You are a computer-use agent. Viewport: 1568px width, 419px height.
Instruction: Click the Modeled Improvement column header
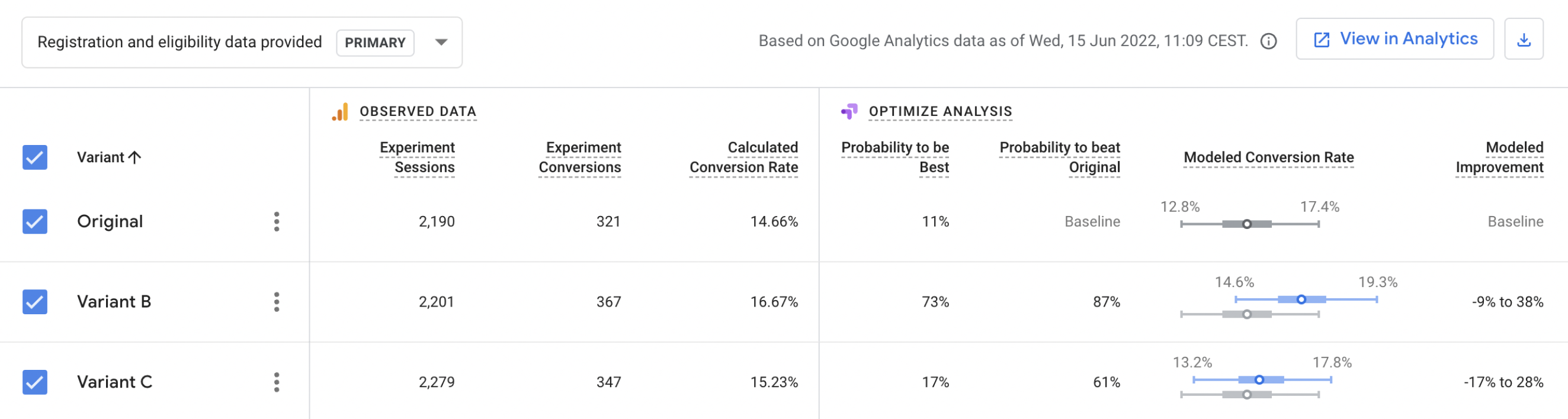1499,157
